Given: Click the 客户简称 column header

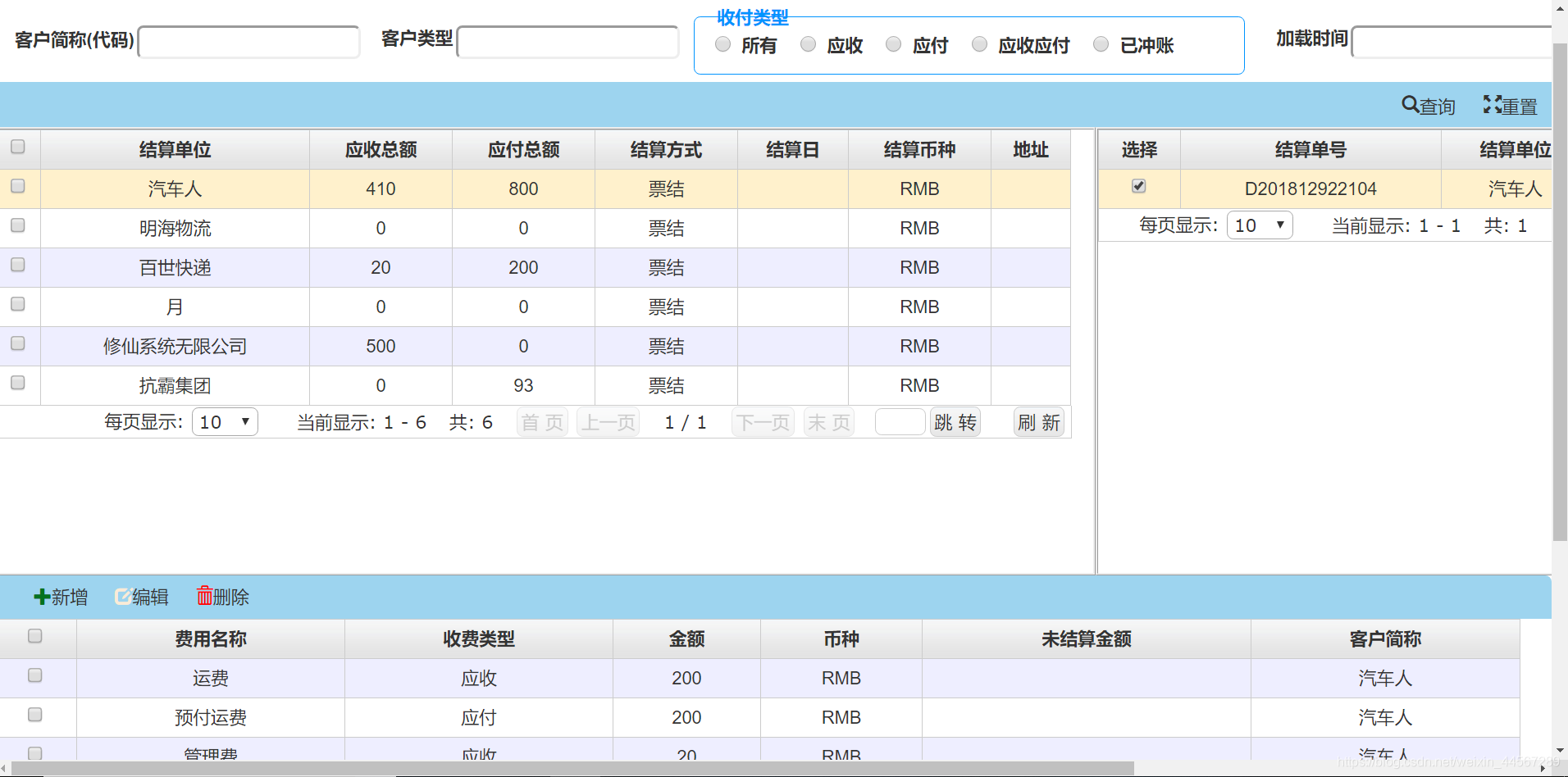Looking at the screenshot, I should pyautogui.click(x=1385, y=638).
